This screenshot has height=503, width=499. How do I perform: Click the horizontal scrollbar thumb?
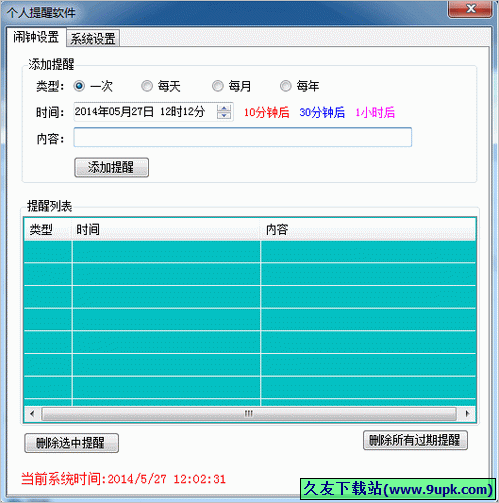pyautogui.click(x=249, y=414)
